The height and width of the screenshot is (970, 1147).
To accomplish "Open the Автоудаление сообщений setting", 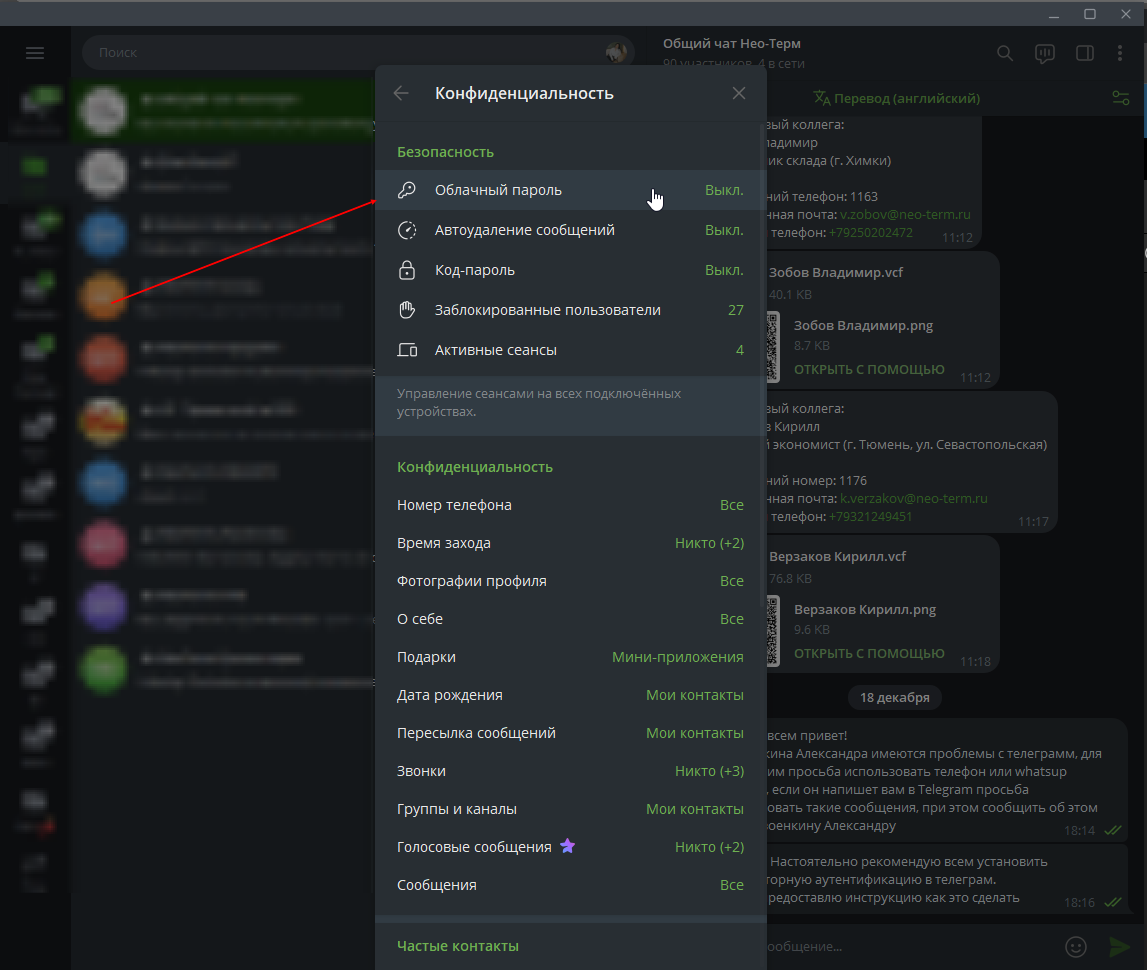I will coord(571,230).
